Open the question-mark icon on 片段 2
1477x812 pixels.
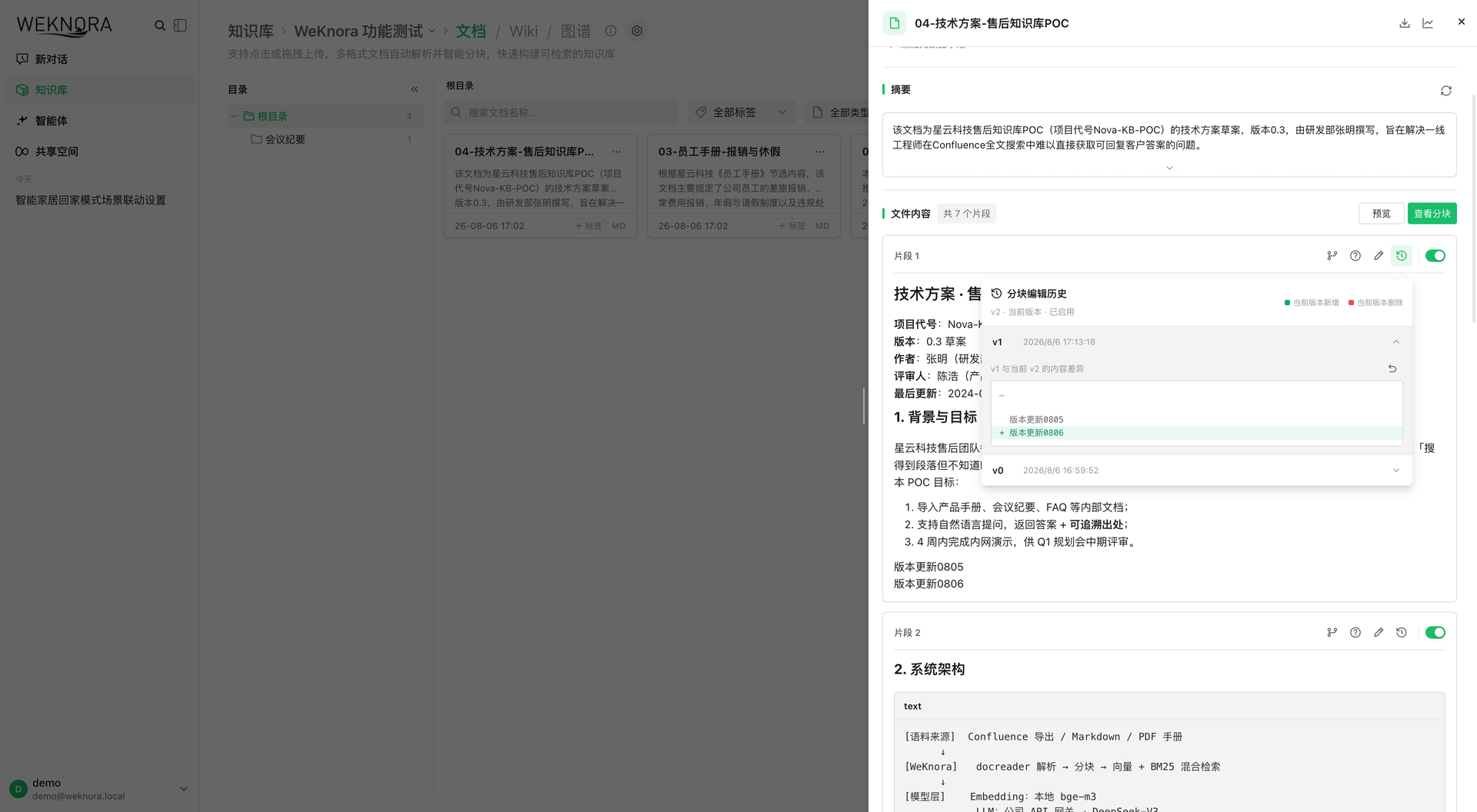pyautogui.click(x=1355, y=633)
